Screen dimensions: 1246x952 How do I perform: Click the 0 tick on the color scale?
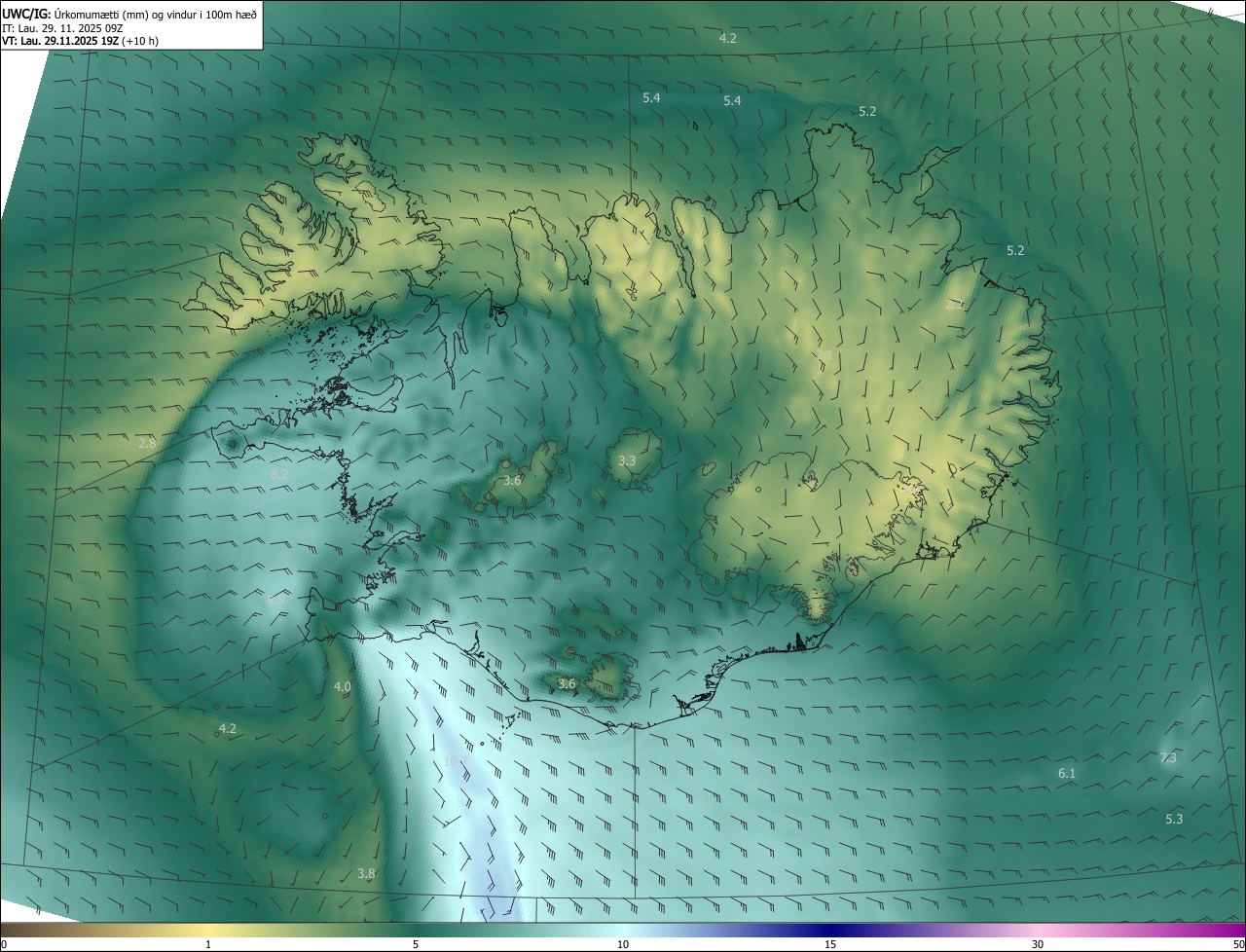pyautogui.click(x=4, y=944)
